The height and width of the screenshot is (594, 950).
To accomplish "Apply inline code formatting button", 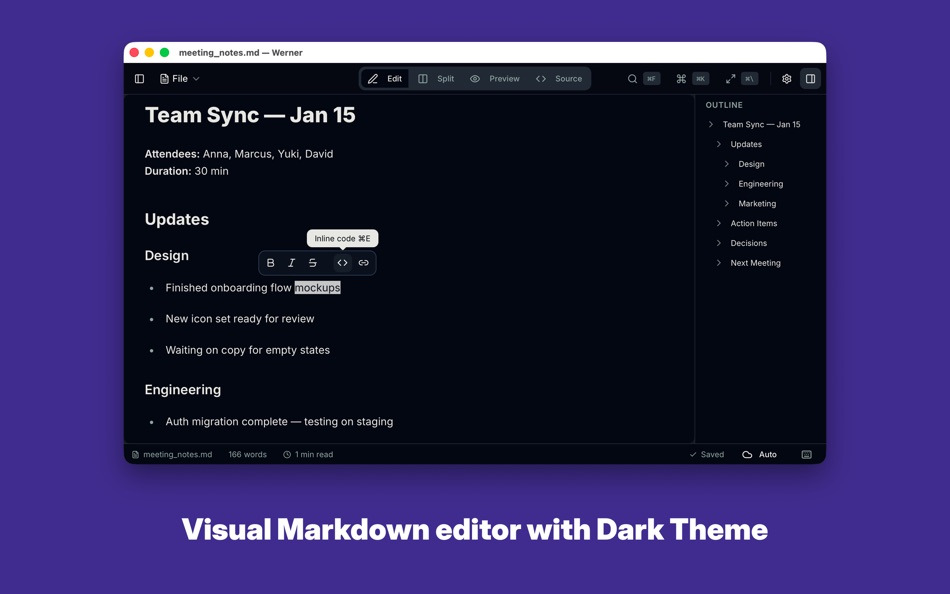I will pyautogui.click(x=342, y=263).
